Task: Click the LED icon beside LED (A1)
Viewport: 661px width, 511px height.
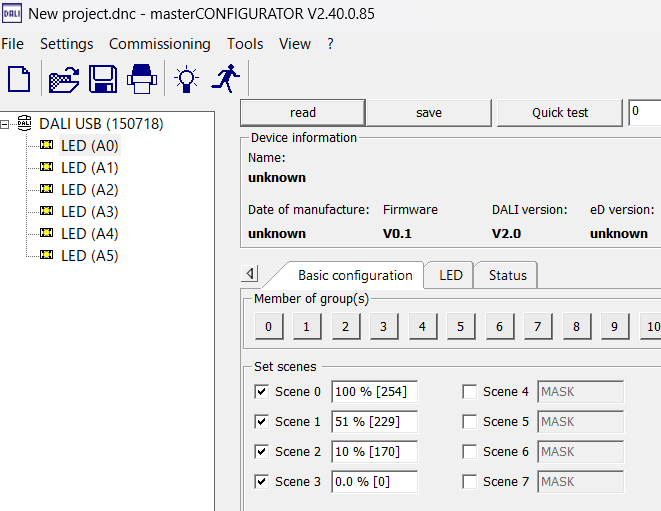Action: pyautogui.click(x=46, y=167)
